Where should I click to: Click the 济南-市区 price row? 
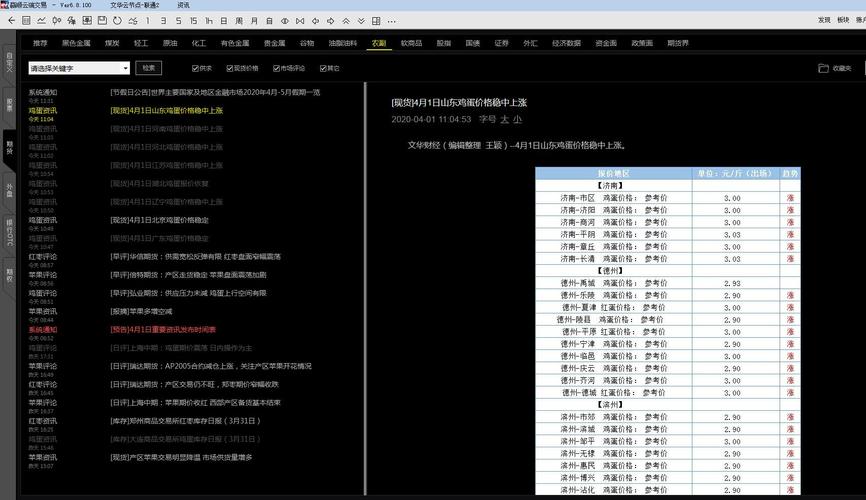(x=668, y=198)
